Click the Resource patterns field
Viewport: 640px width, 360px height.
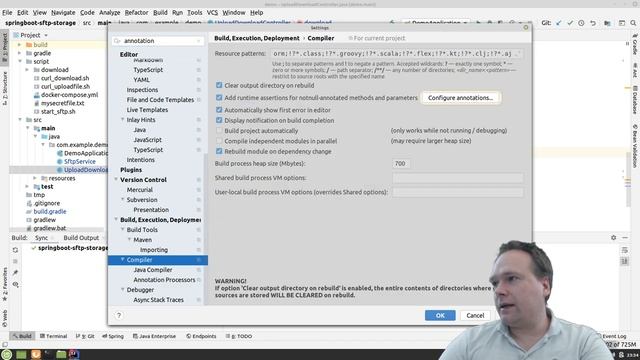(x=396, y=53)
